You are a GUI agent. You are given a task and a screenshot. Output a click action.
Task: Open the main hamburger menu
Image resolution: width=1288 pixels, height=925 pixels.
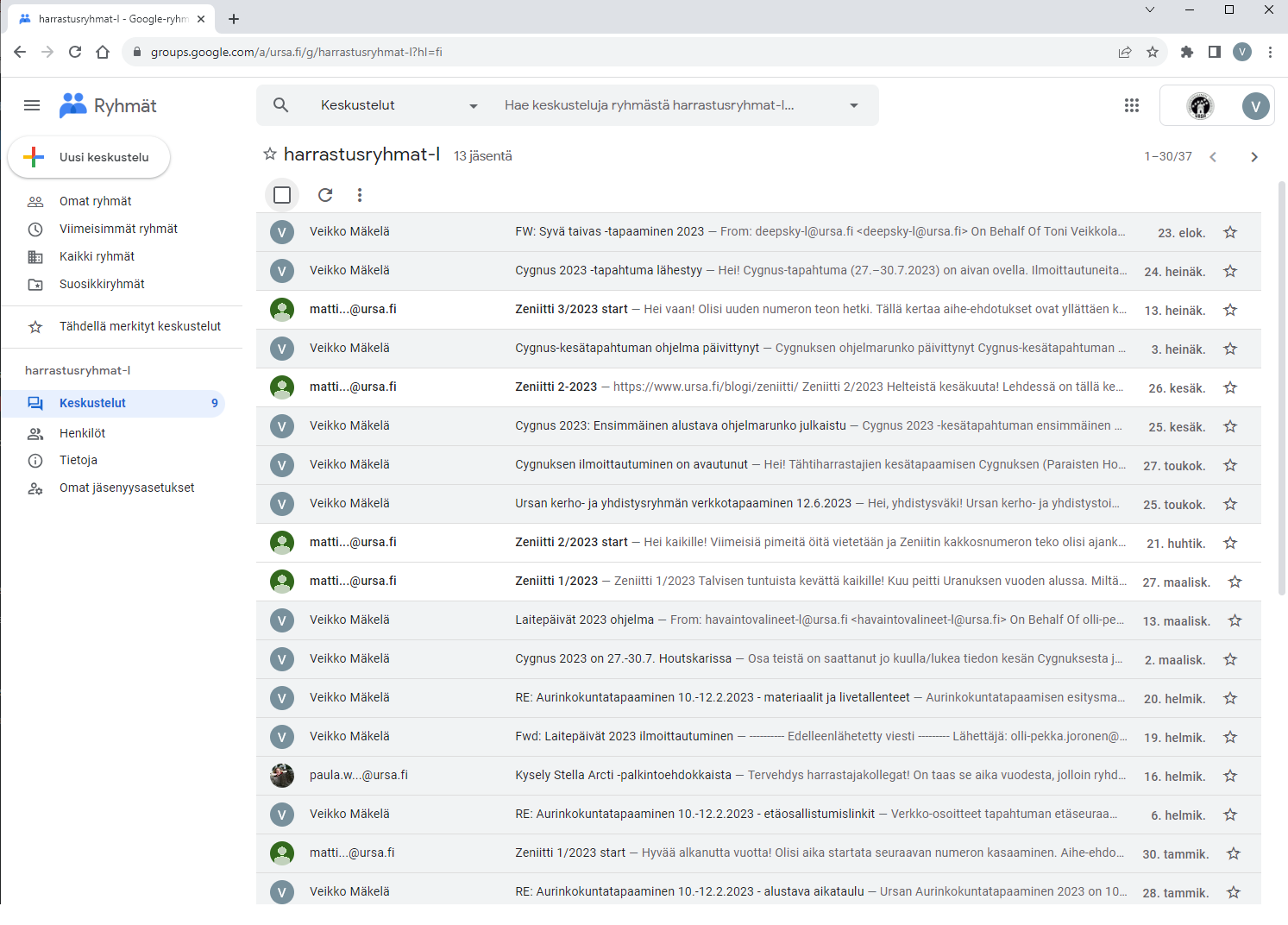coord(32,105)
